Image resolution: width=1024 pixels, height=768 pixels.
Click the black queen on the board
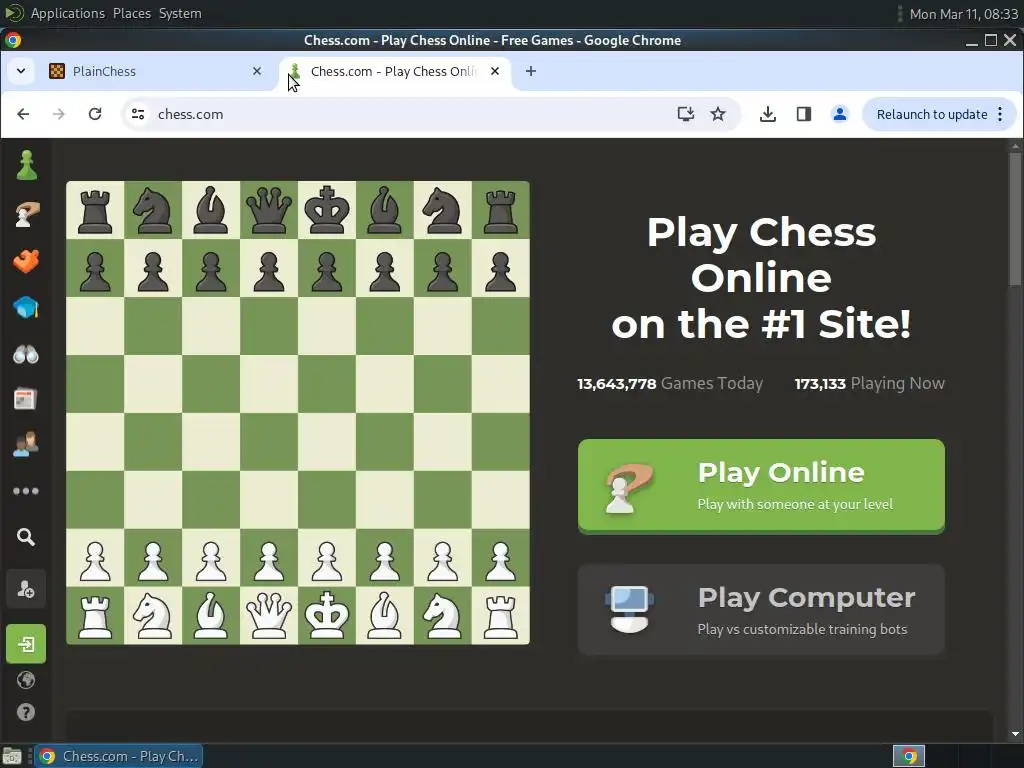click(268, 210)
